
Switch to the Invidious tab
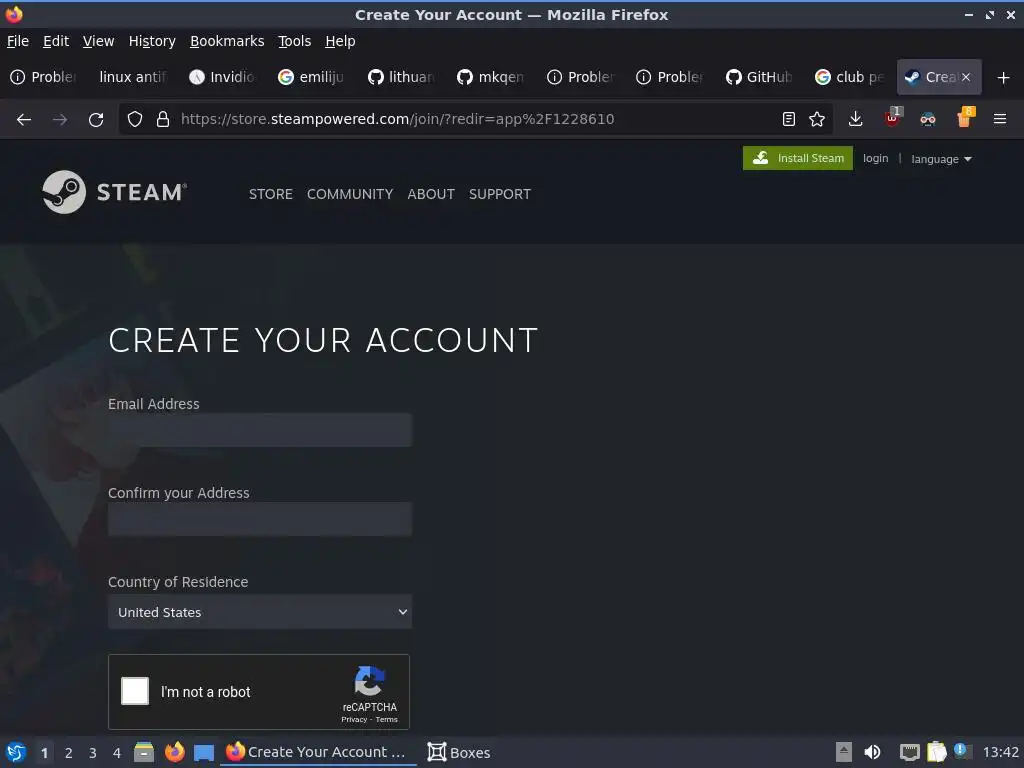click(223, 77)
